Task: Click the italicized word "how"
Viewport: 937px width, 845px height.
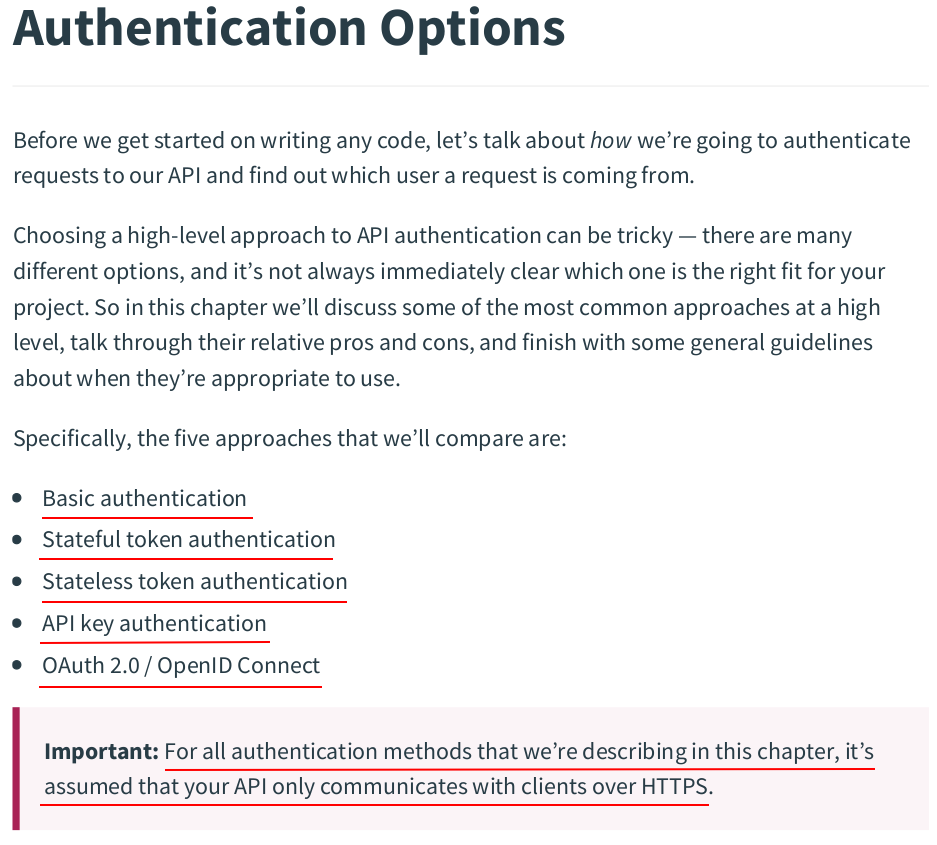Action: coord(610,140)
